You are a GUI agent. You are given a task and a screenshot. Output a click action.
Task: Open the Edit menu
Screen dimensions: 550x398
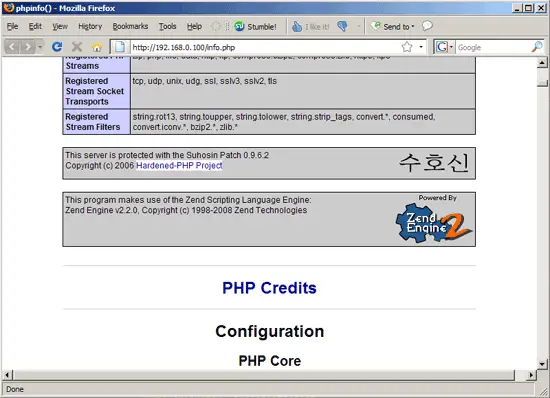click(35, 26)
